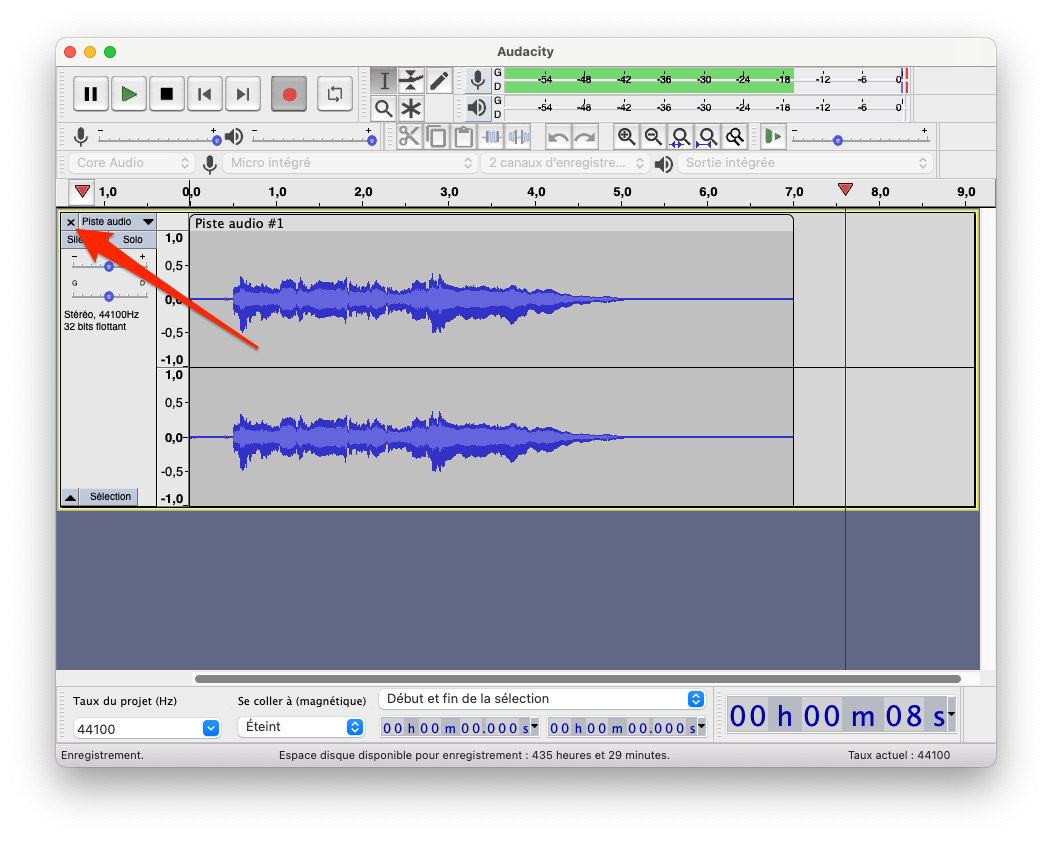Click the track gain slider knob
This screenshot has height=841, width=1052.
pos(109,267)
